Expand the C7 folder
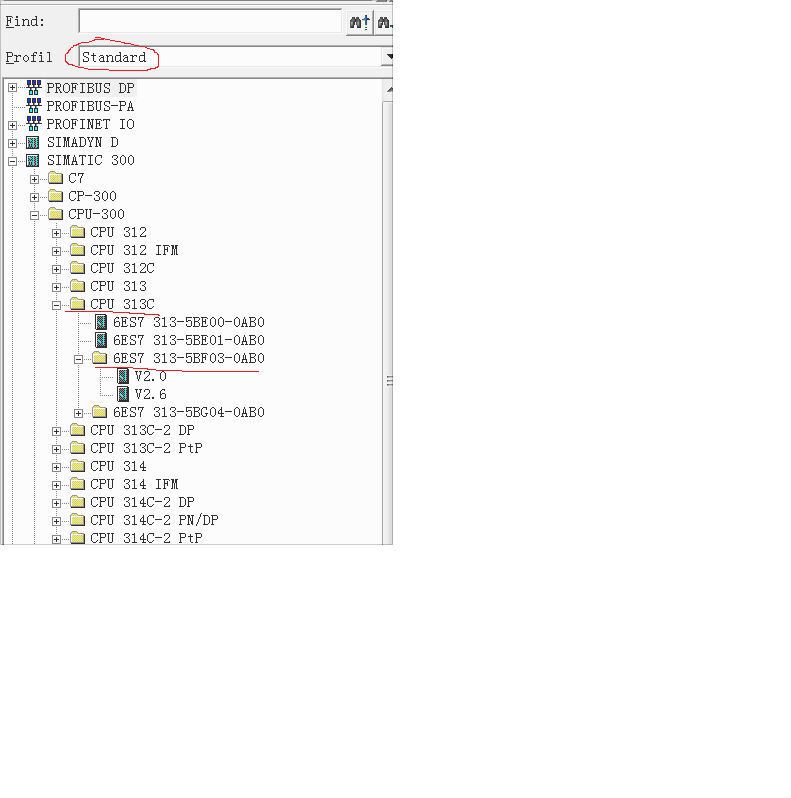 [x=35, y=179]
